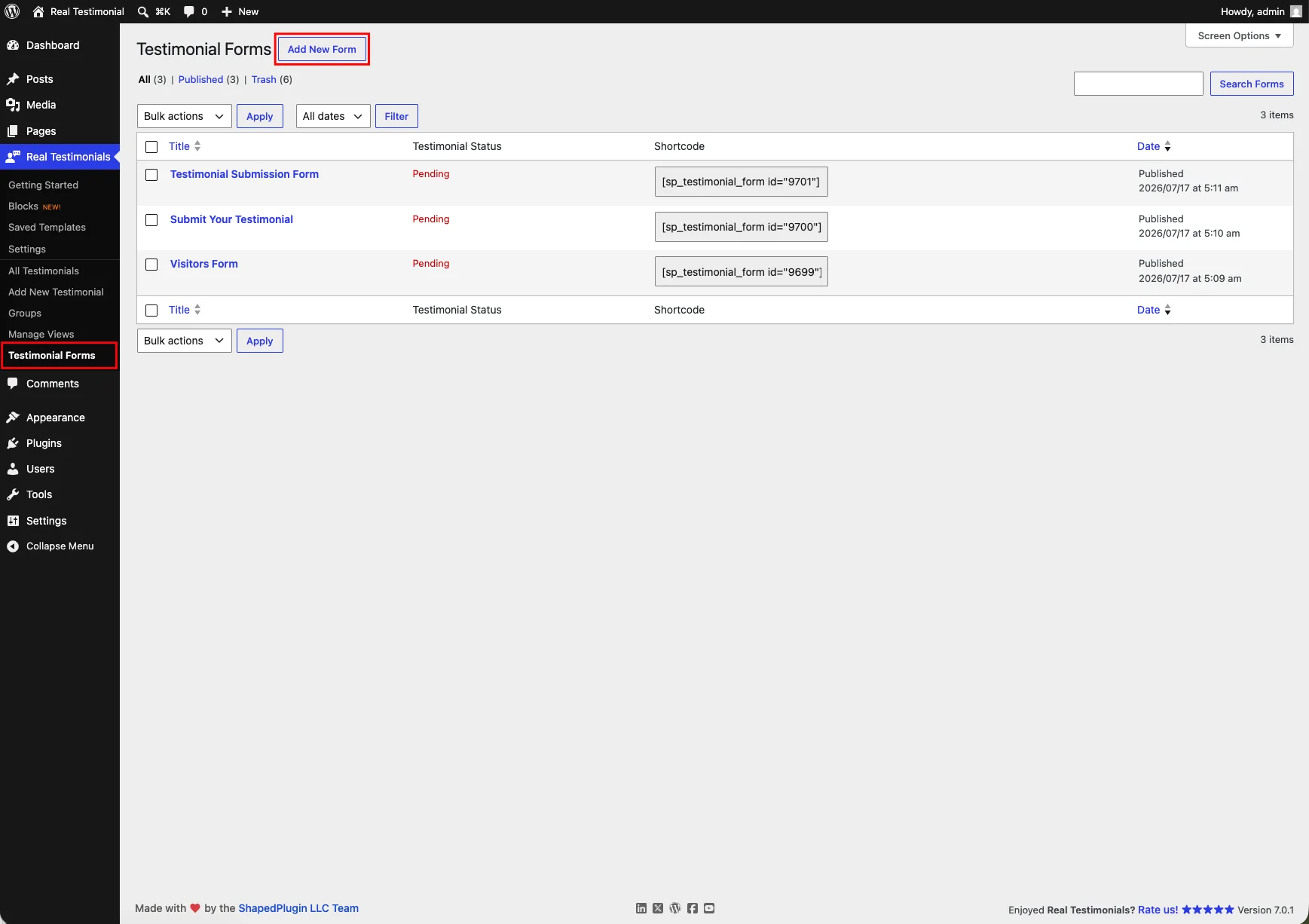This screenshot has width=1309, height=924.
Task: Open Getting Started submenu item
Action: click(43, 185)
